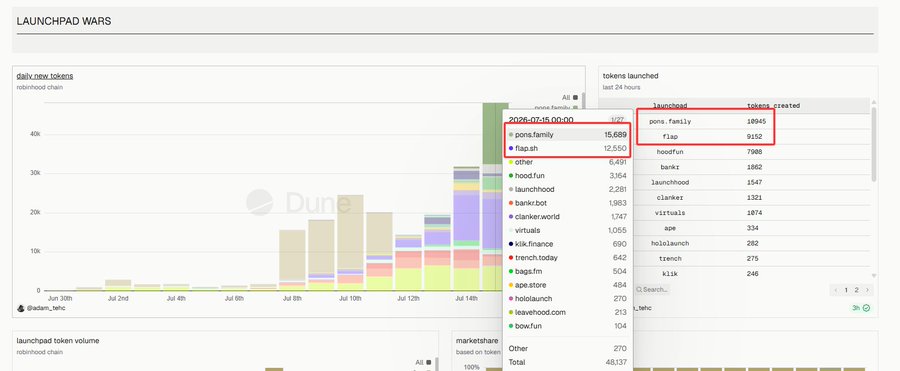Click the next page chevron in table pagination
The image size is (900, 371).
867,290
